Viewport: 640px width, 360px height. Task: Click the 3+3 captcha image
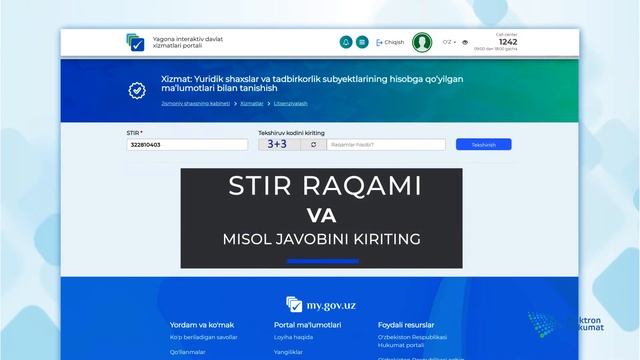pyautogui.click(x=279, y=144)
